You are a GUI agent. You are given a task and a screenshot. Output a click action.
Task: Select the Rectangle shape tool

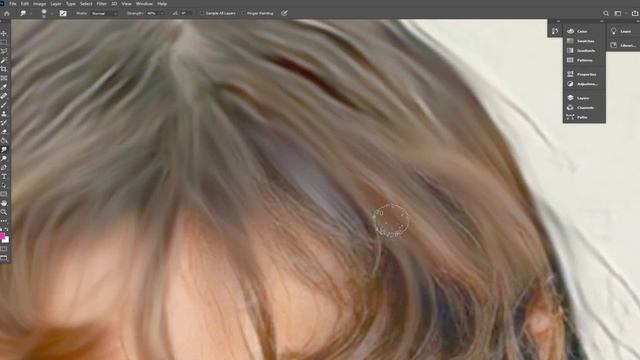tap(4, 194)
